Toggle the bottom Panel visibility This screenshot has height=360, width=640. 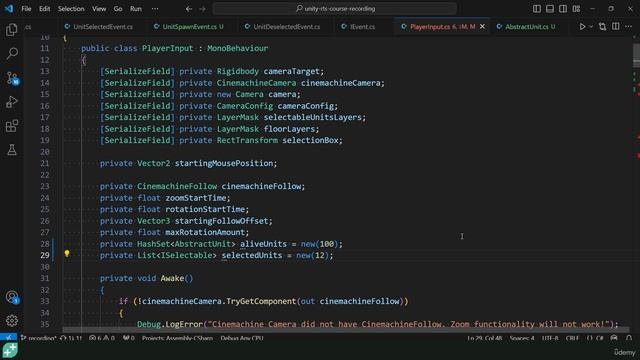coord(550,9)
